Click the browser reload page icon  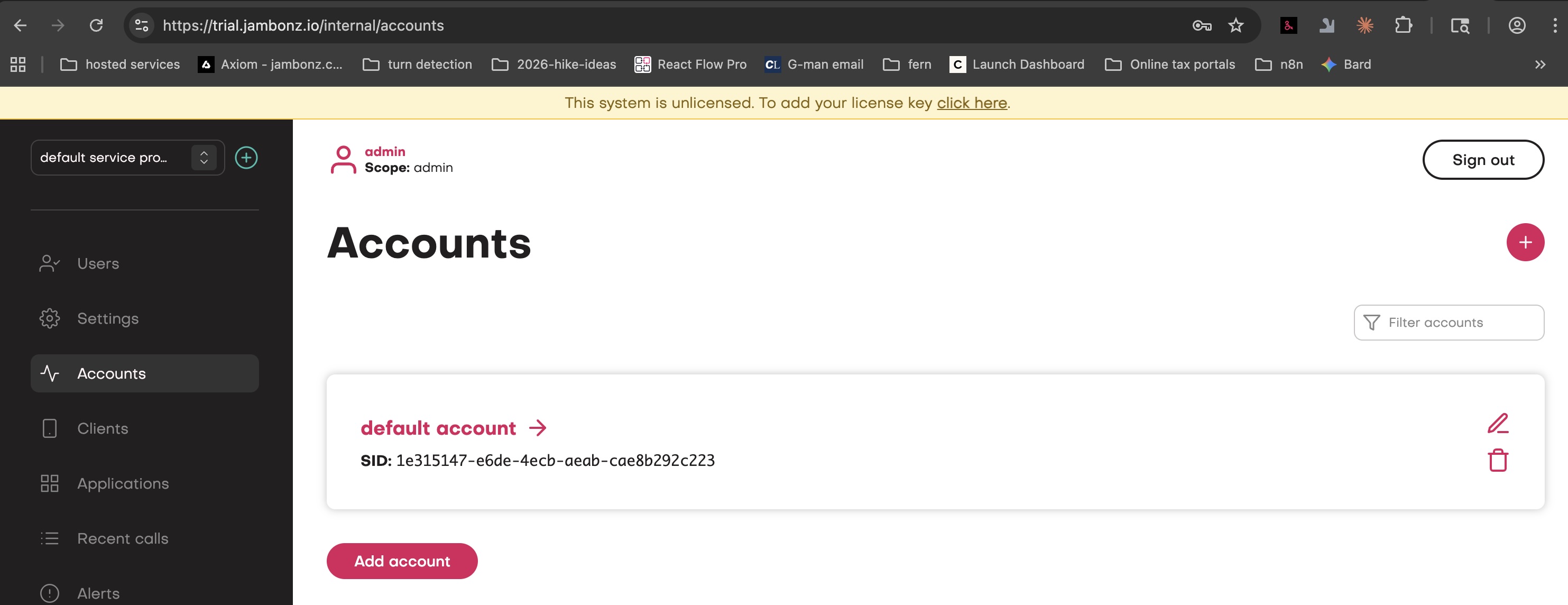tap(96, 25)
